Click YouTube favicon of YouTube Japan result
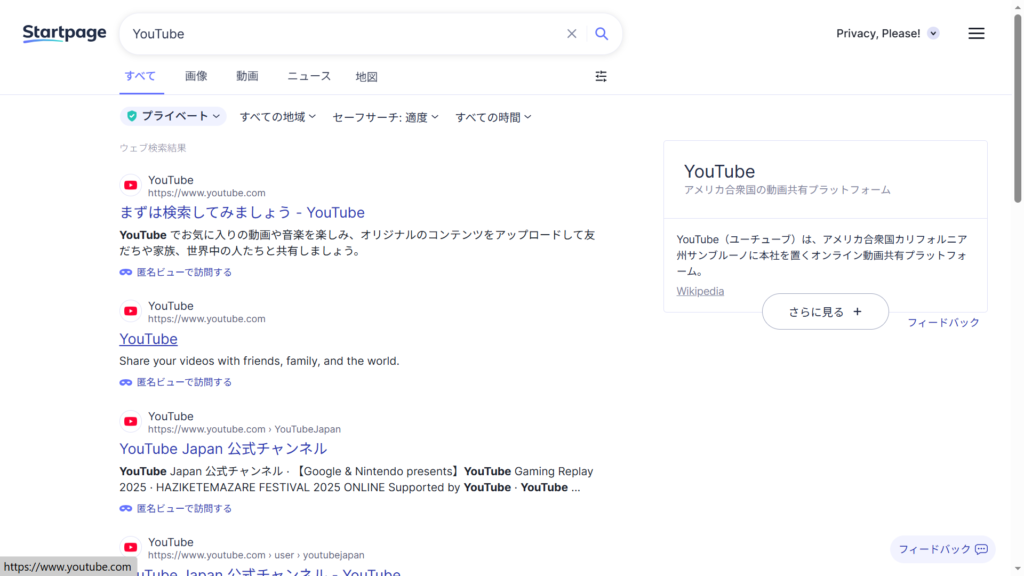1024x576 pixels. click(x=131, y=422)
